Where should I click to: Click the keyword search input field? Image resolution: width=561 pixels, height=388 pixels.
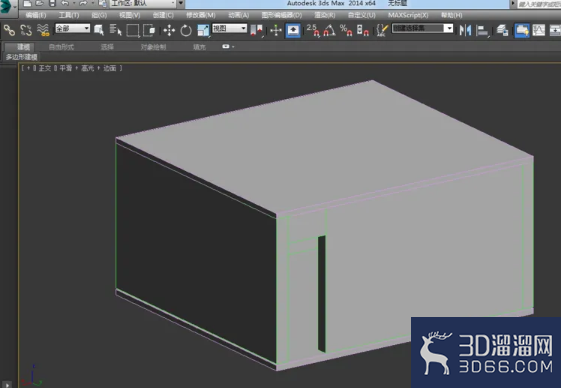pyautogui.click(x=539, y=4)
